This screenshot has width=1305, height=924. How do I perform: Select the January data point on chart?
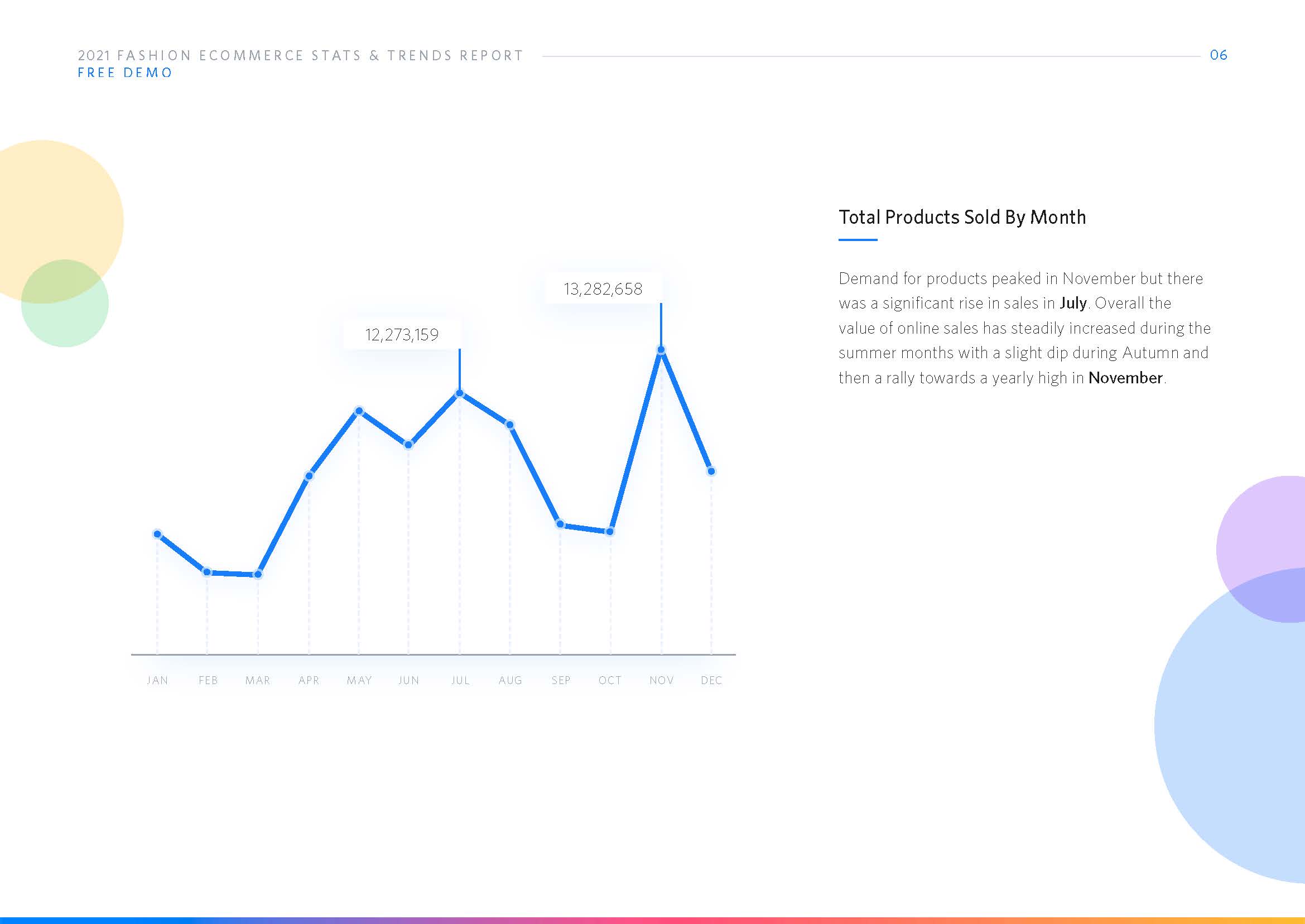157,535
